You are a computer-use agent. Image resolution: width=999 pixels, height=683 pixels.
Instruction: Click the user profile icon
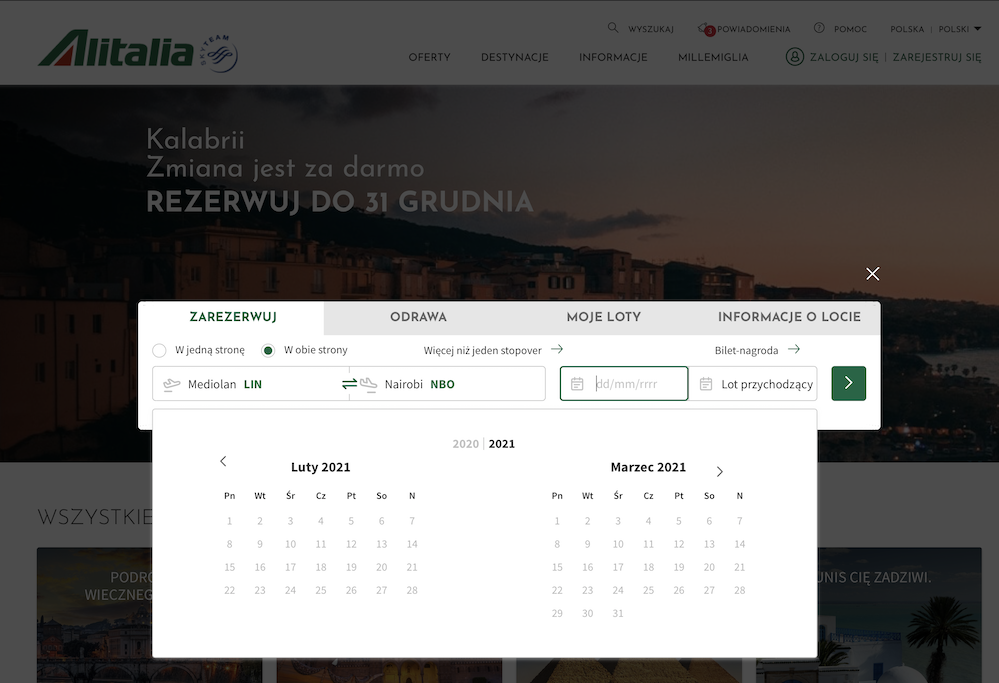[794, 57]
